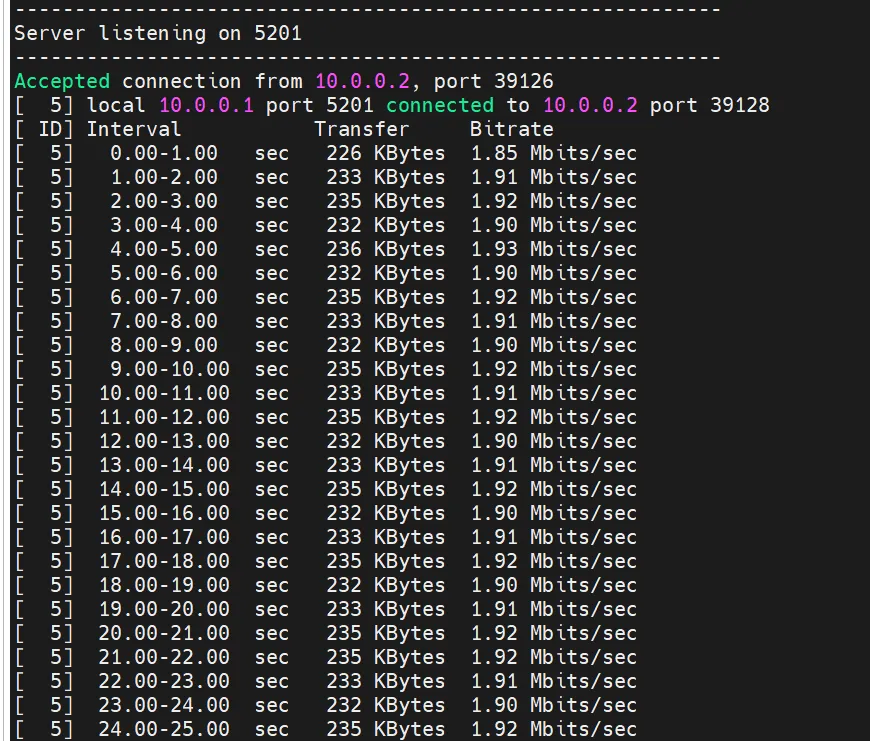Click the local IP address 10.0.0.1

206,105
